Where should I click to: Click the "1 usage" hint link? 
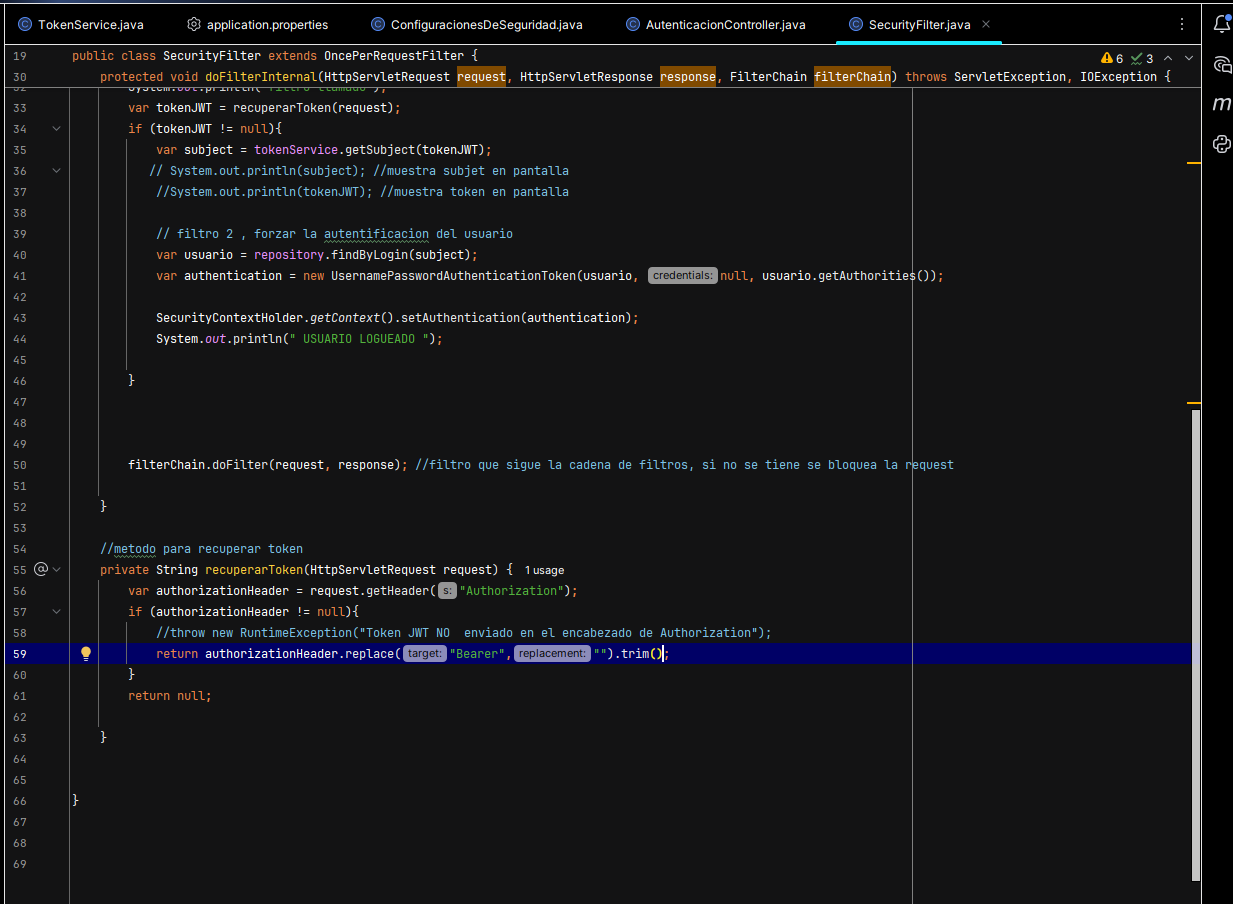(544, 570)
